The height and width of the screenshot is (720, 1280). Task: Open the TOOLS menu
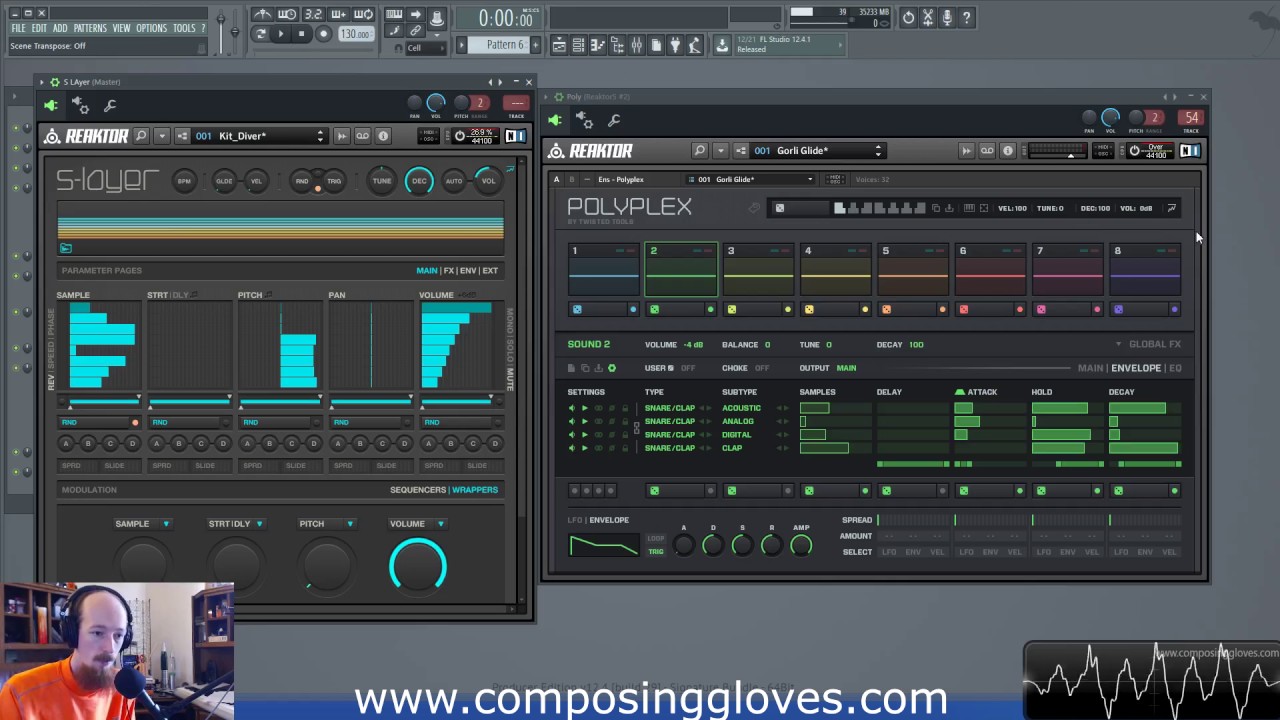[x=184, y=28]
